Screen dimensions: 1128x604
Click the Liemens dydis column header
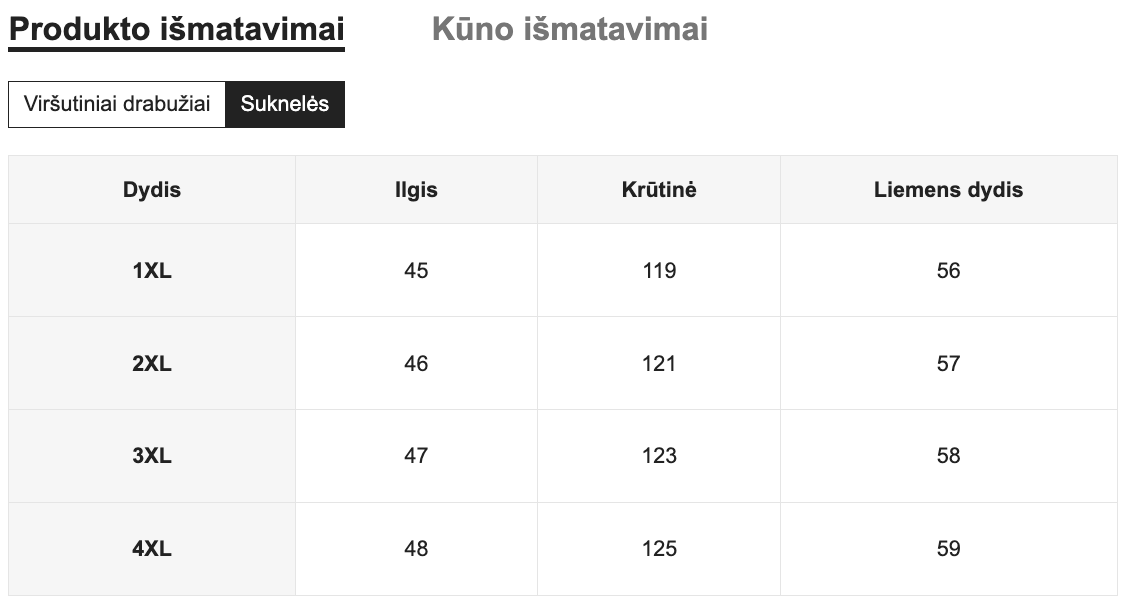(x=948, y=189)
